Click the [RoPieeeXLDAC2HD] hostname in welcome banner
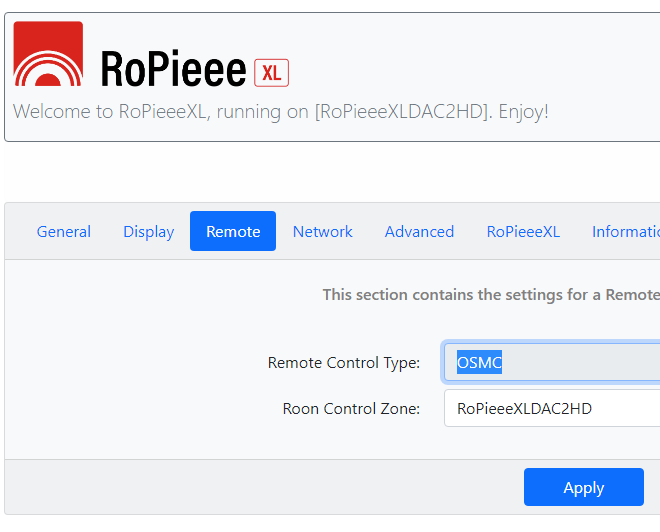Screen dimensions: 660x532 click(403, 112)
